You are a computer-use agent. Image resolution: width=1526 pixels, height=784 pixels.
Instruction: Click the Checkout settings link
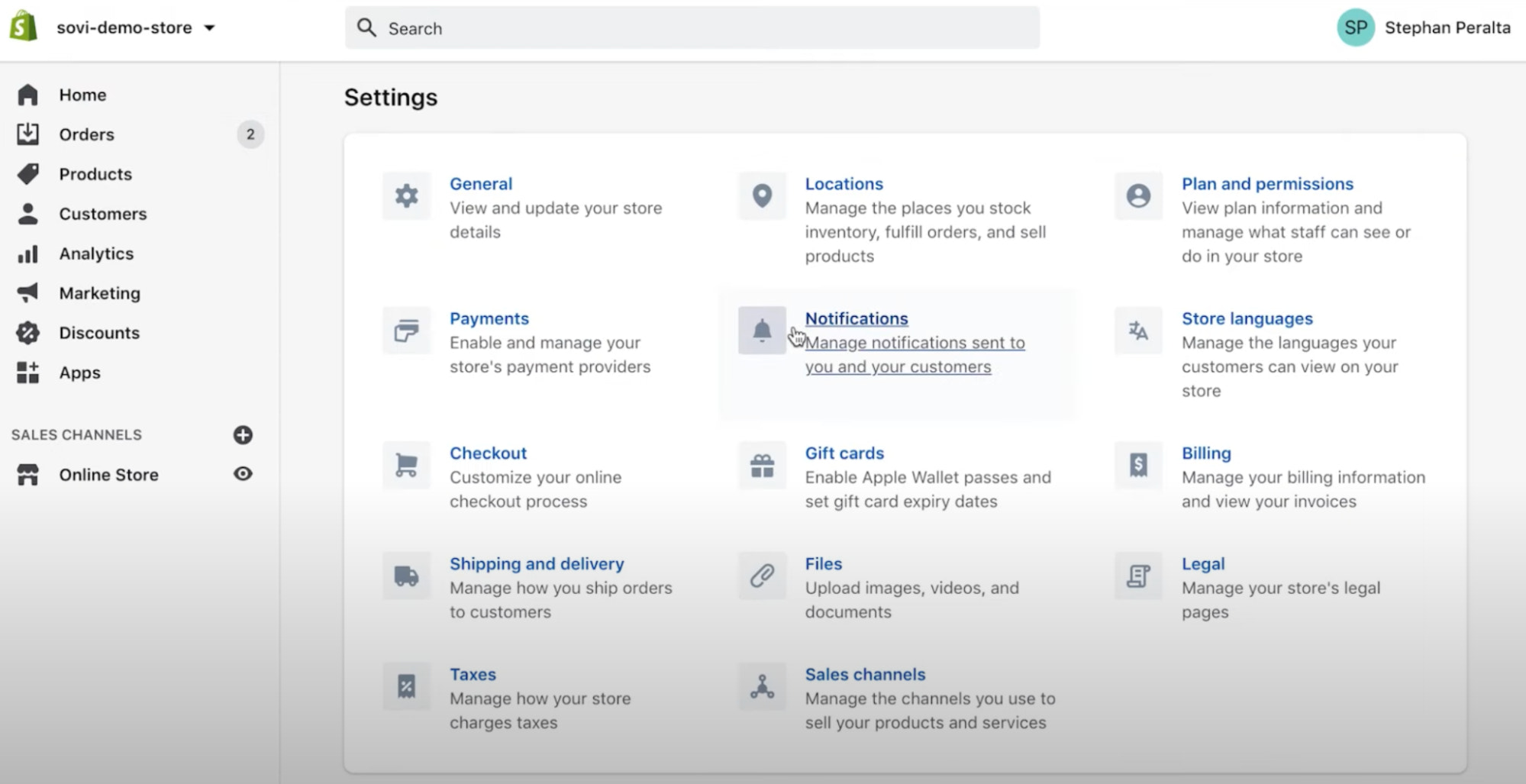[488, 453]
